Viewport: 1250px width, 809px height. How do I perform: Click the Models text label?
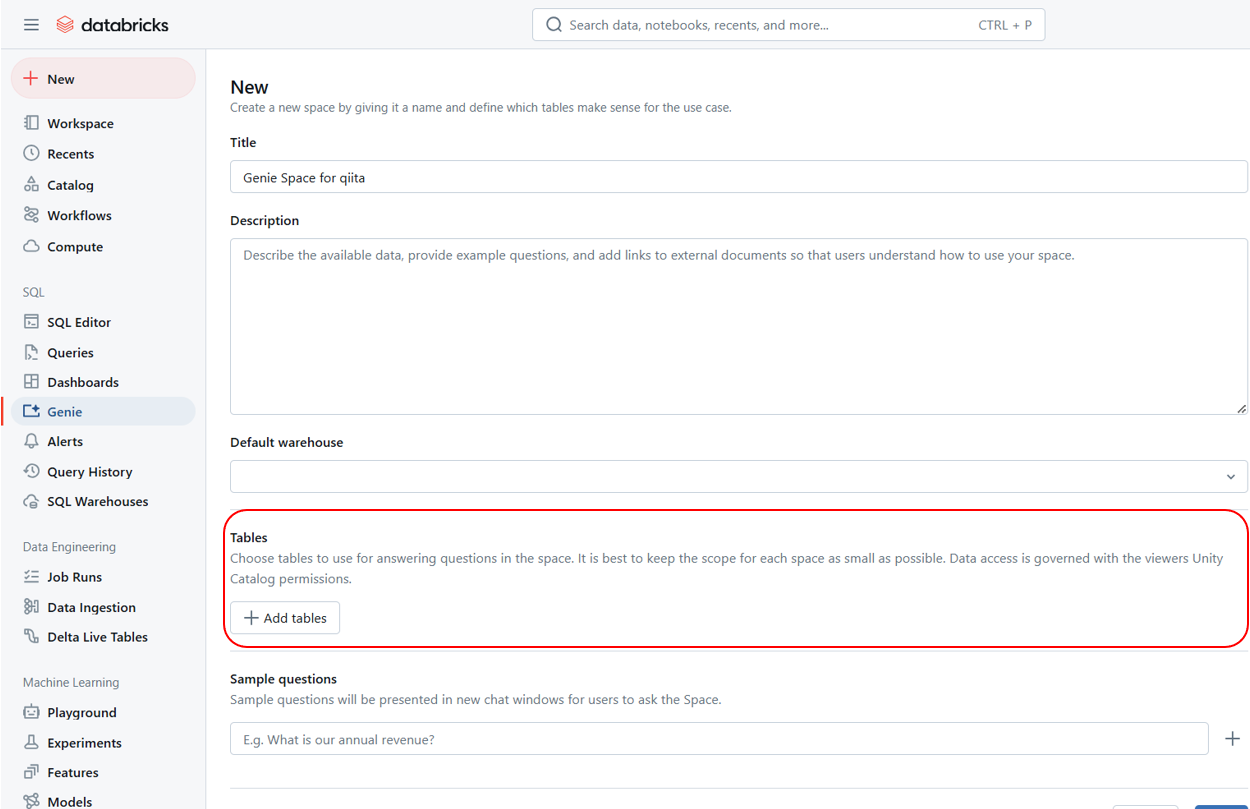point(69,801)
